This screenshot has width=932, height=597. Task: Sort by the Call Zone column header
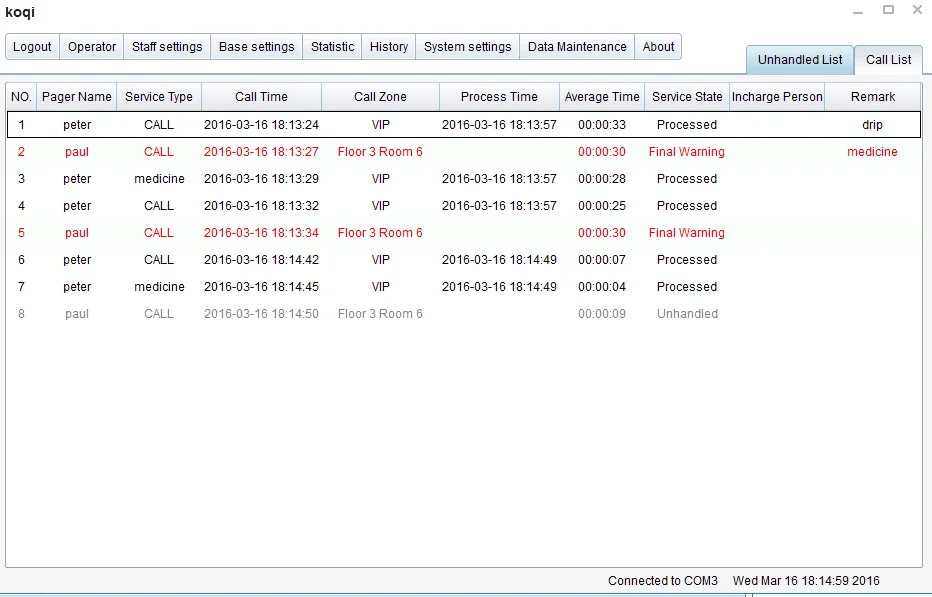[x=380, y=97]
